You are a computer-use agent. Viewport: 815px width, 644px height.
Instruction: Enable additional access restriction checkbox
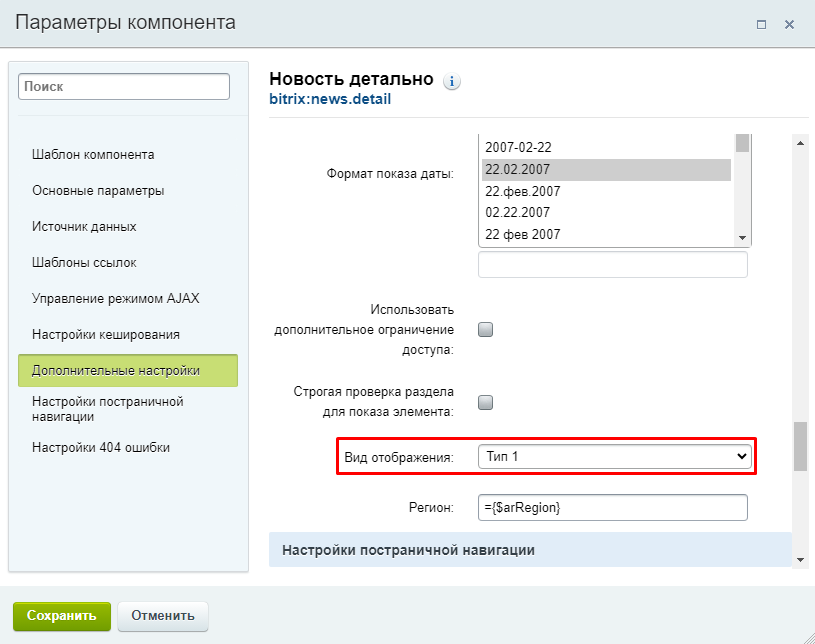485,330
